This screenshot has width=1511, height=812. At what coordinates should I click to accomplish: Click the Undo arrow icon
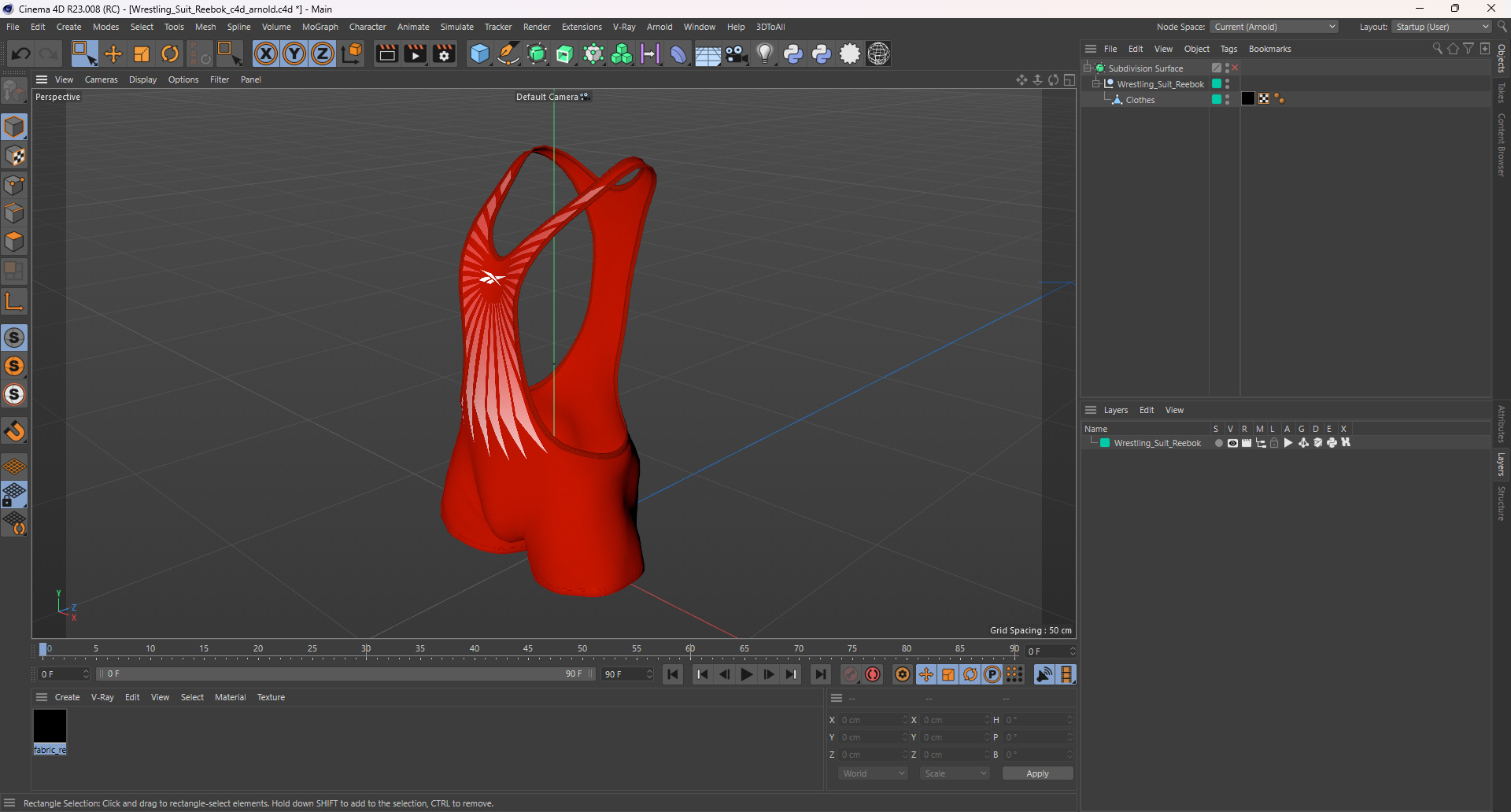tap(21, 54)
